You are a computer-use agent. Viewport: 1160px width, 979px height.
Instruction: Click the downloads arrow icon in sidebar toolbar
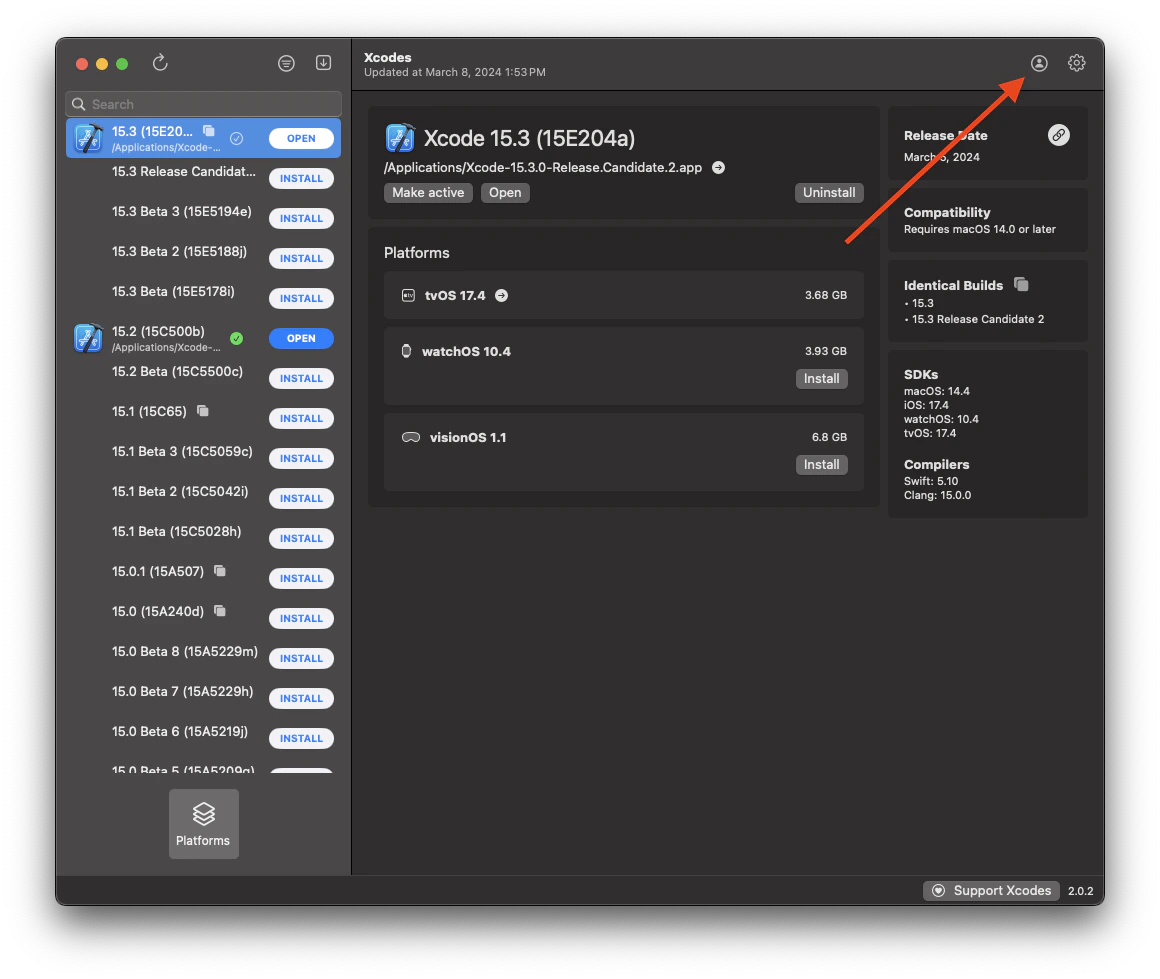[x=323, y=63]
